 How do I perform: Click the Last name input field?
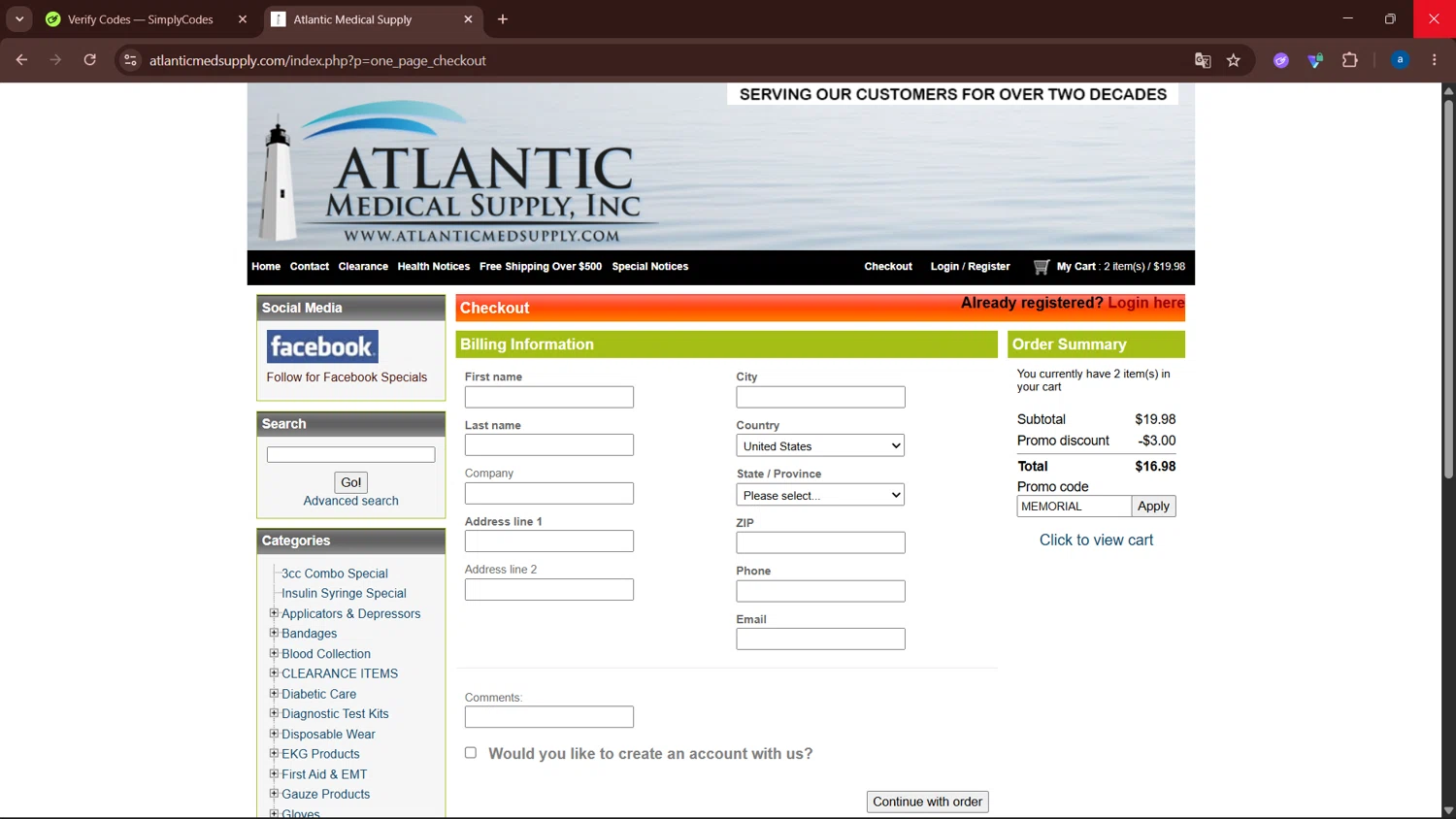[549, 445]
